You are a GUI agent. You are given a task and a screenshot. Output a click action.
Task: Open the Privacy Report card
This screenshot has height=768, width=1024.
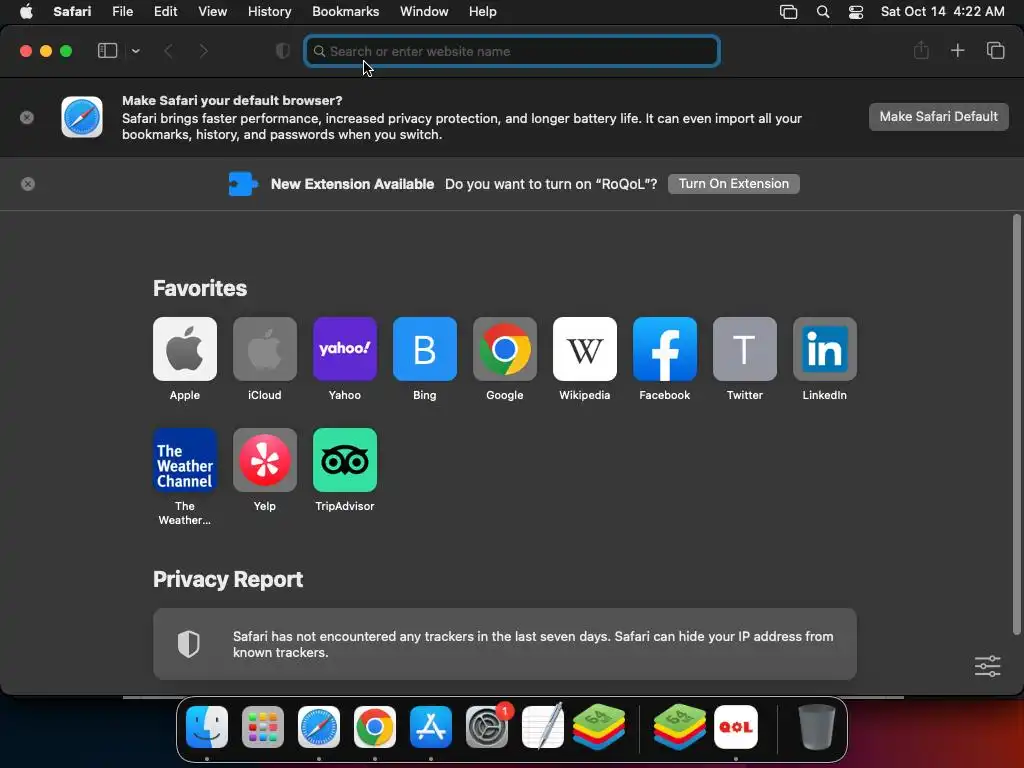coord(505,644)
